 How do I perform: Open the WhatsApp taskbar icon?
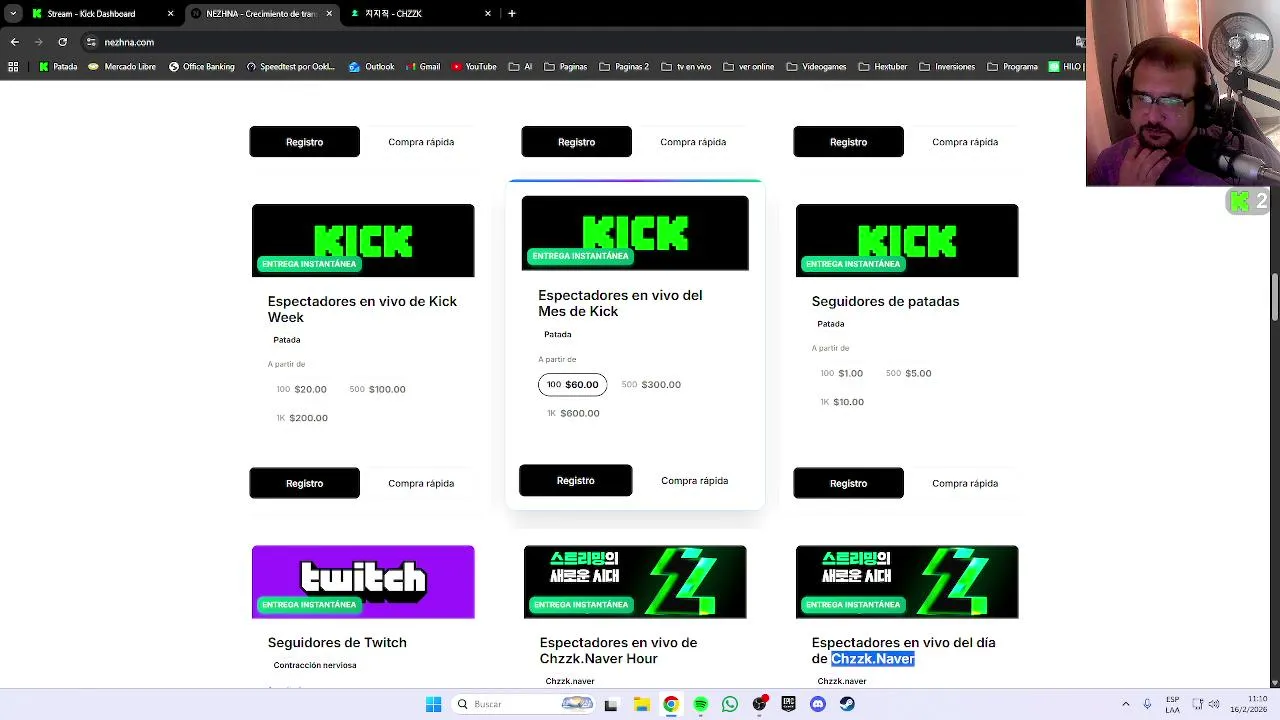[x=730, y=704]
